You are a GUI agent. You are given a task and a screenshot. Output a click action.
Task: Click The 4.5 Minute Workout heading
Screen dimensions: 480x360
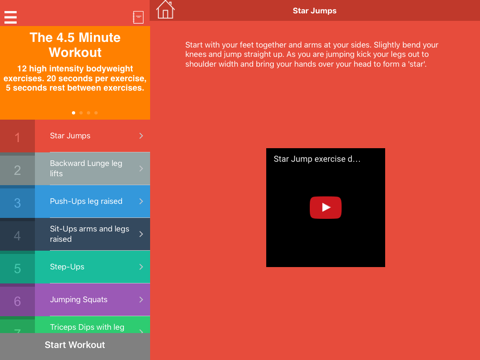[x=75, y=45]
